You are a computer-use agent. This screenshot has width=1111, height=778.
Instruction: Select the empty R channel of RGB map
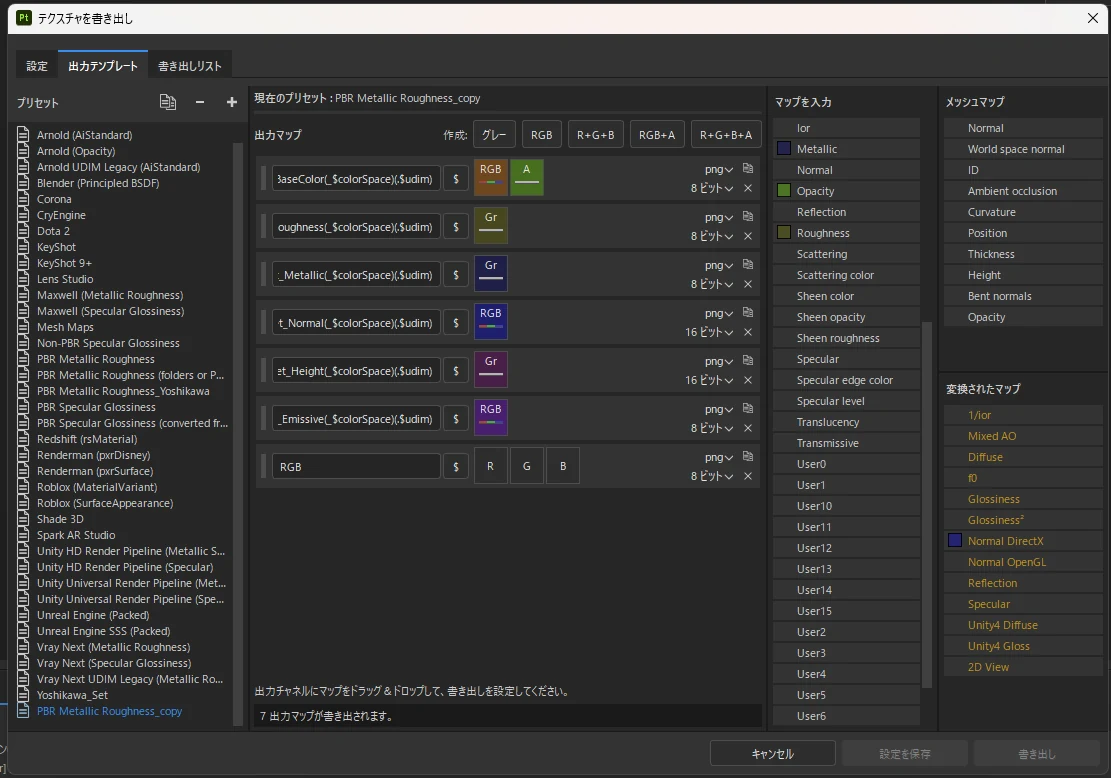490,466
